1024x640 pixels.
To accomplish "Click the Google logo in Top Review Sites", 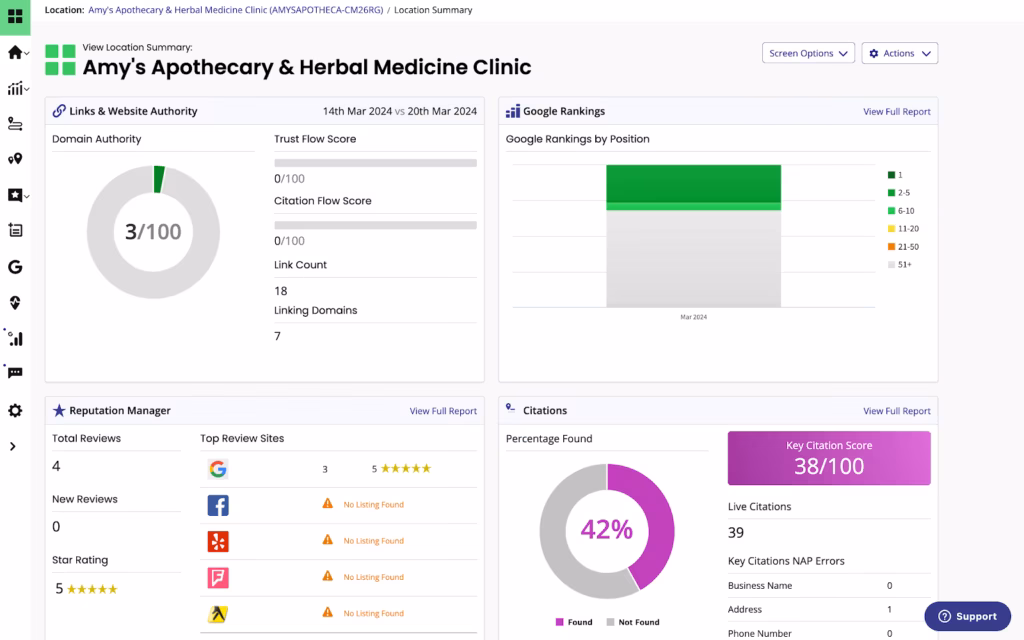I will [218, 469].
